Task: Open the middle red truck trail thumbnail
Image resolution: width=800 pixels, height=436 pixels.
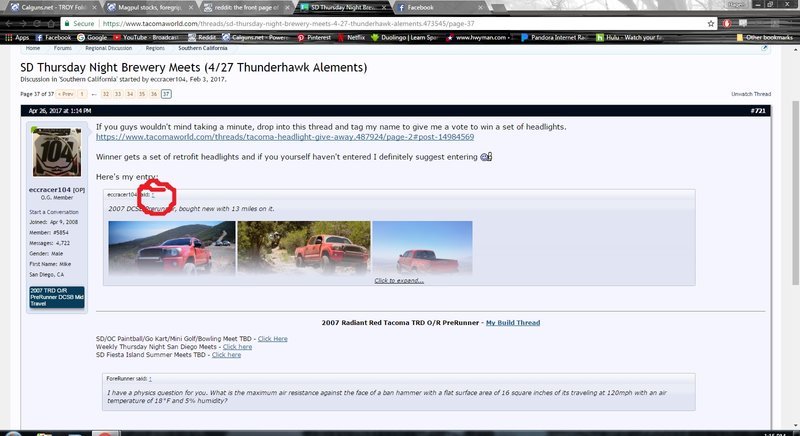Action: [304, 248]
